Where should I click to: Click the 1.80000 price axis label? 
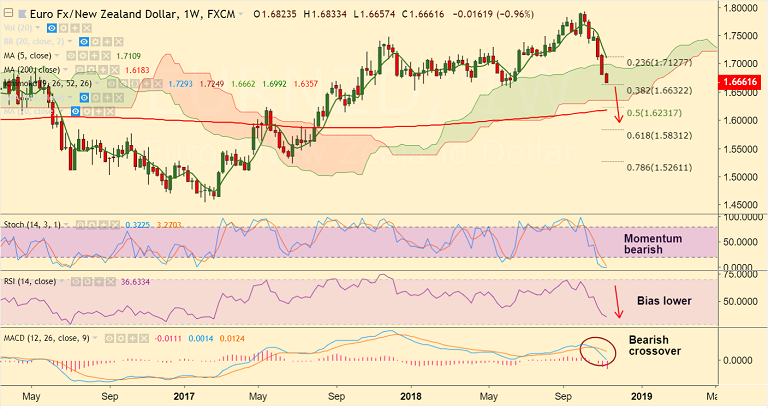click(x=741, y=8)
